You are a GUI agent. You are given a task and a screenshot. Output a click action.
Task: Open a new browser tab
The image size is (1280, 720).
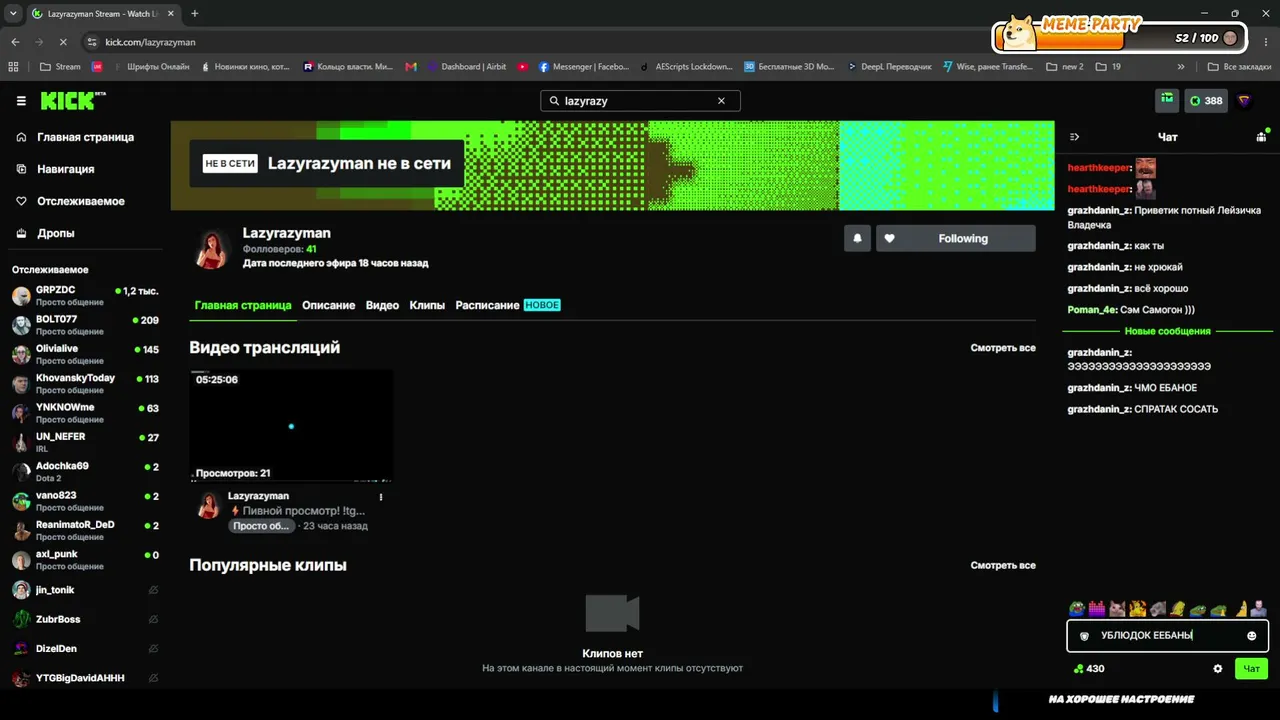(195, 14)
